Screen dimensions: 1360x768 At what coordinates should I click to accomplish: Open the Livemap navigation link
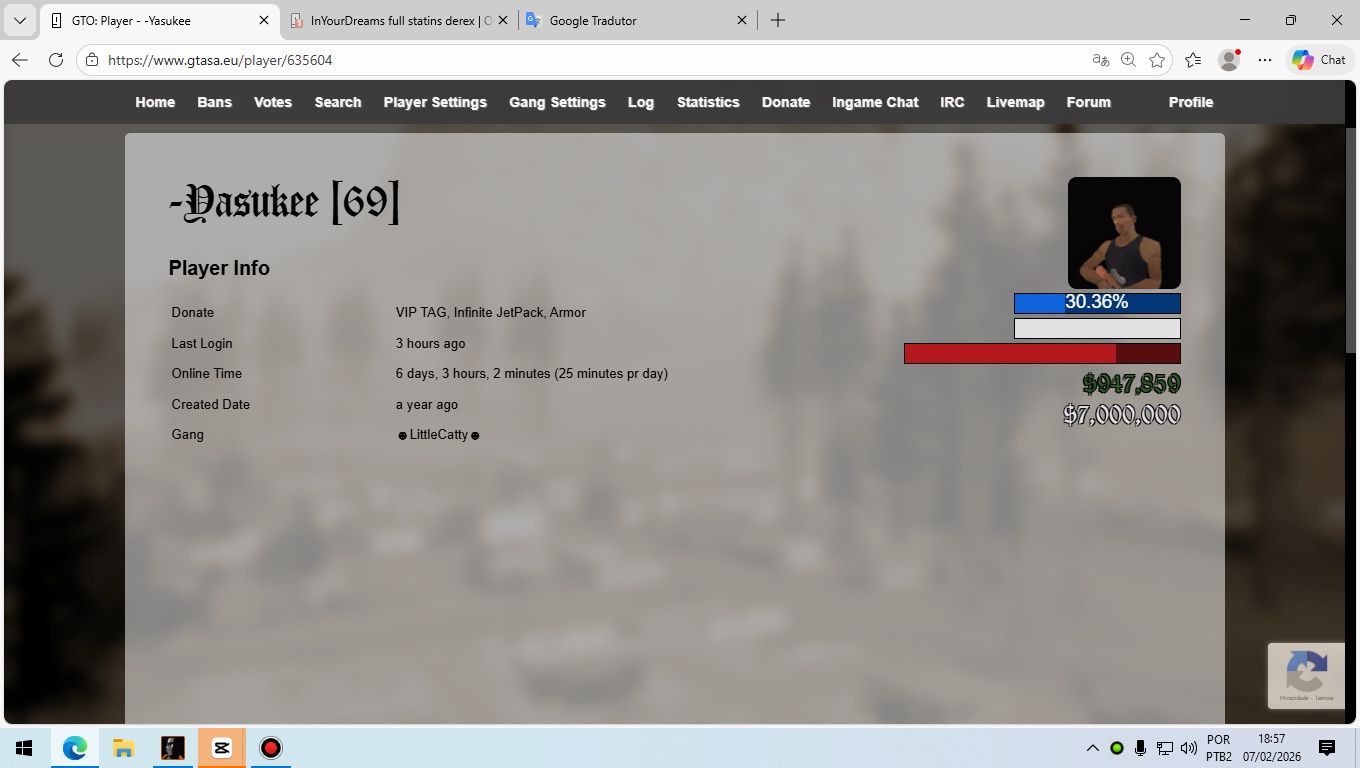click(1015, 102)
